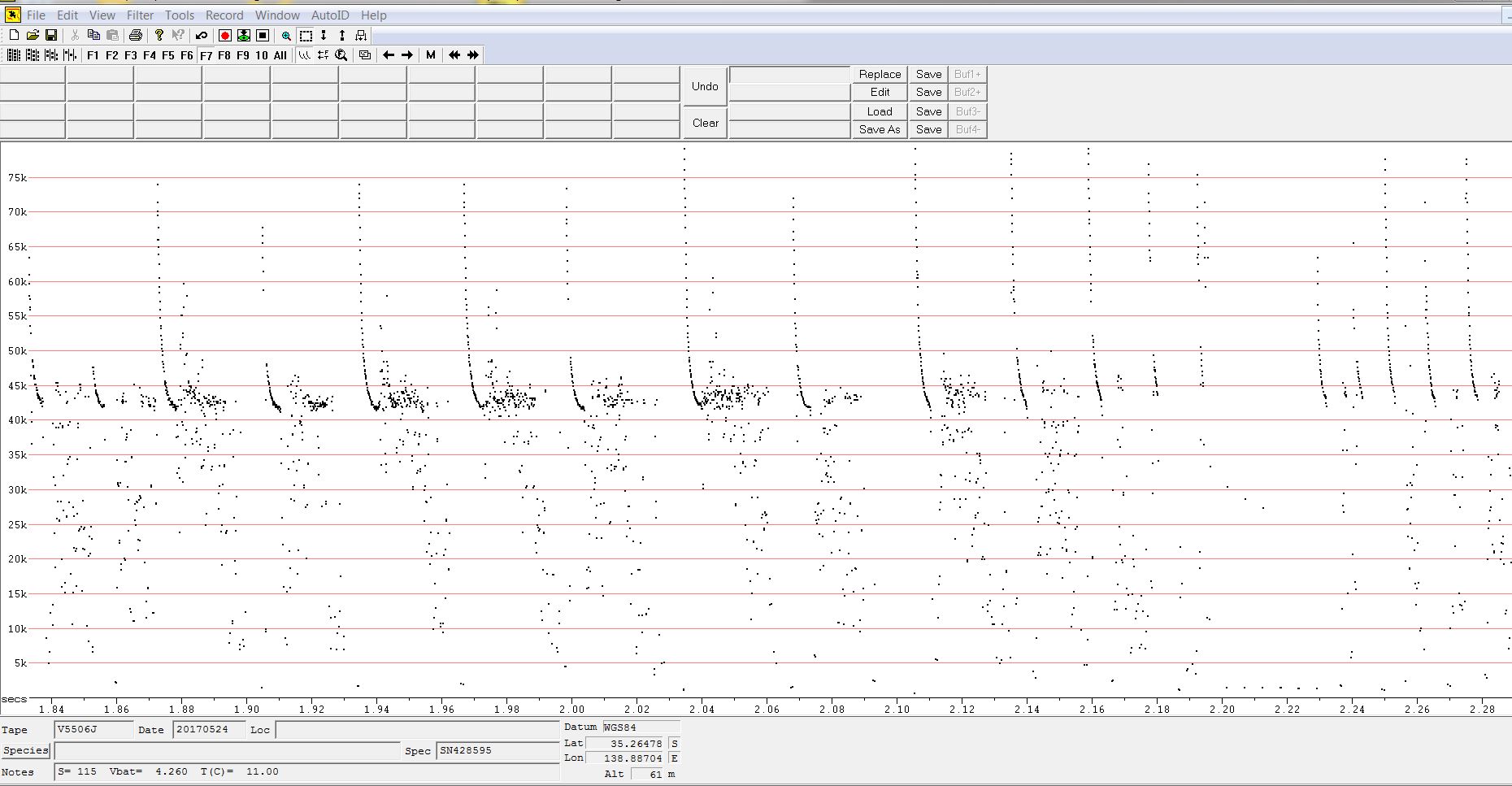This screenshot has width=1512, height=786.
Task: Click the Species input field
Action: click(x=227, y=750)
